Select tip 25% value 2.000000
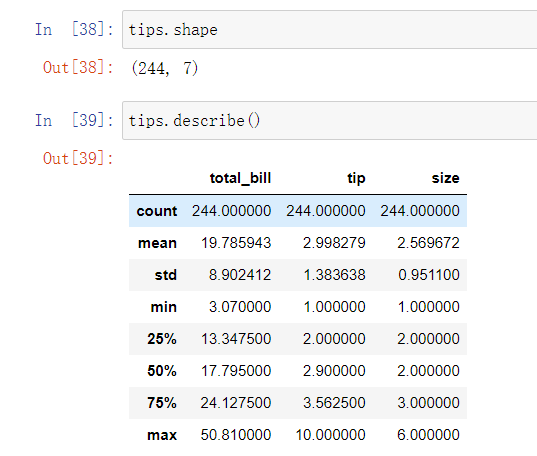 coord(334,339)
